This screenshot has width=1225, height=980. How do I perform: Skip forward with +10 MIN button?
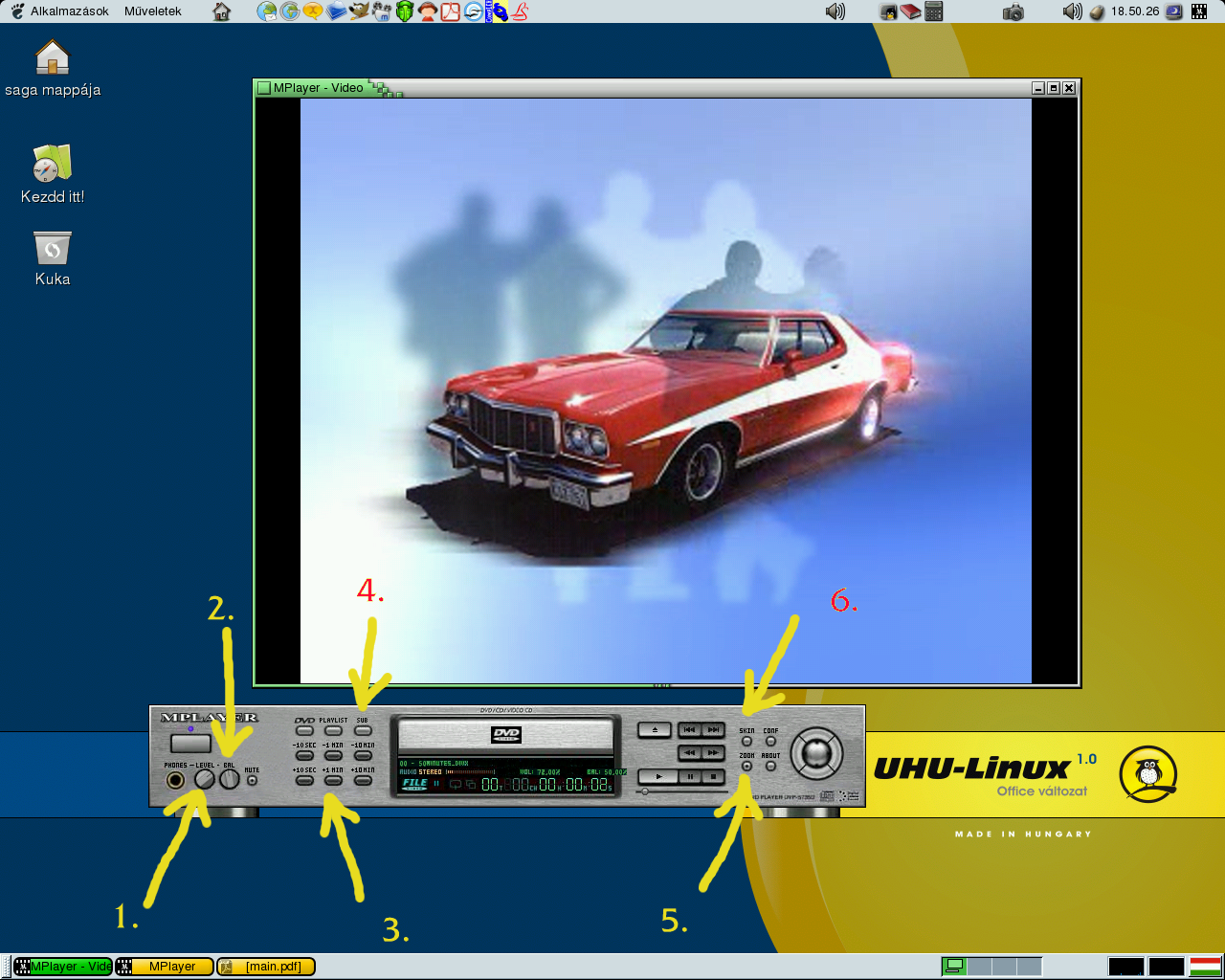click(363, 780)
